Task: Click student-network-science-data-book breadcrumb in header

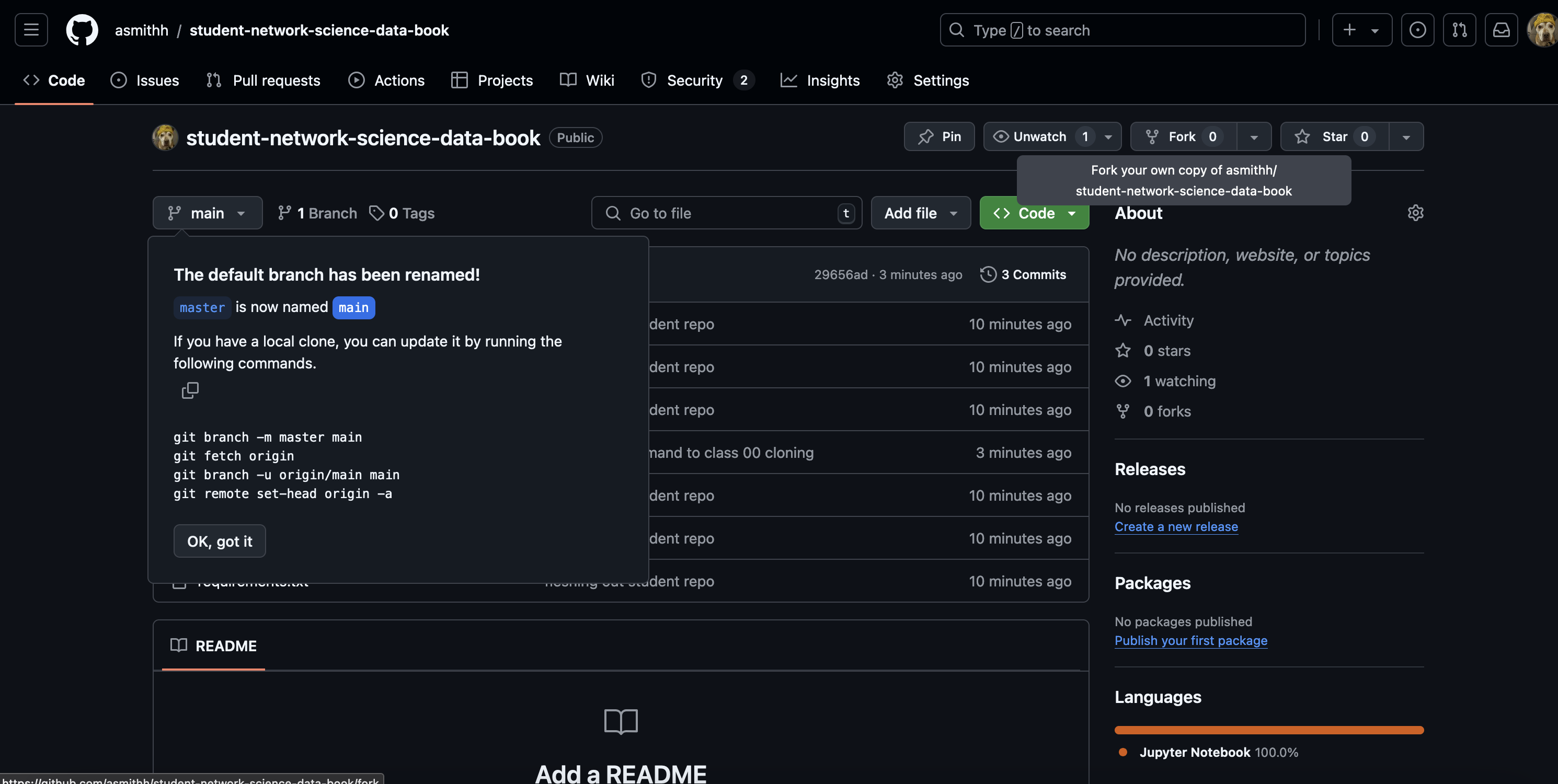Action: click(319, 30)
